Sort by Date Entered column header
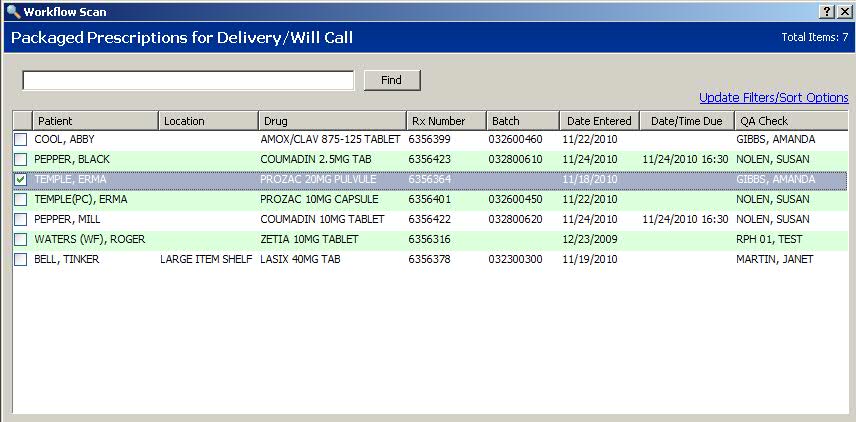Viewport: 856px width, 422px height. coord(598,121)
